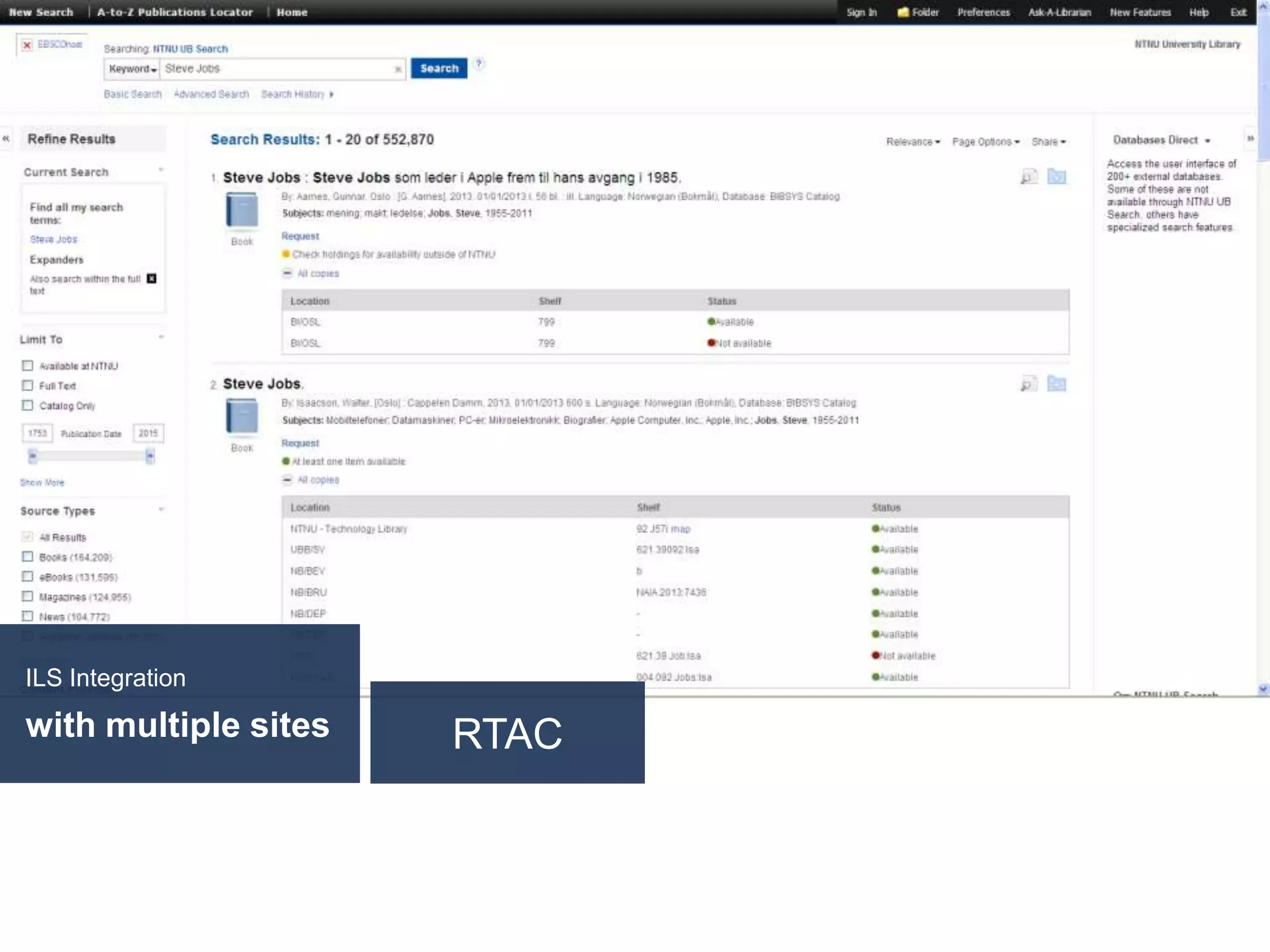Expand Search History
1270x952 pixels.
[x=297, y=94]
